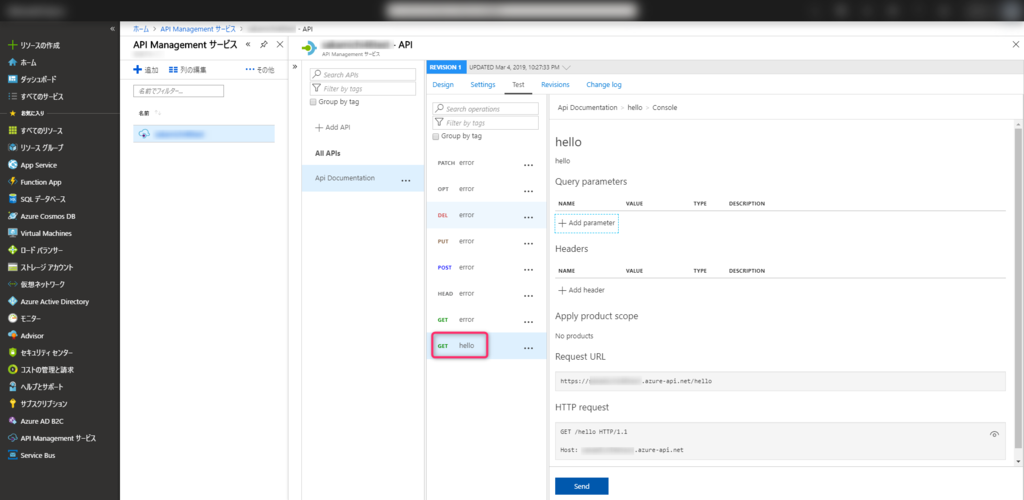This screenshot has width=1024, height=500.
Task: Click Add API
Action: pyautogui.click(x=332, y=128)
